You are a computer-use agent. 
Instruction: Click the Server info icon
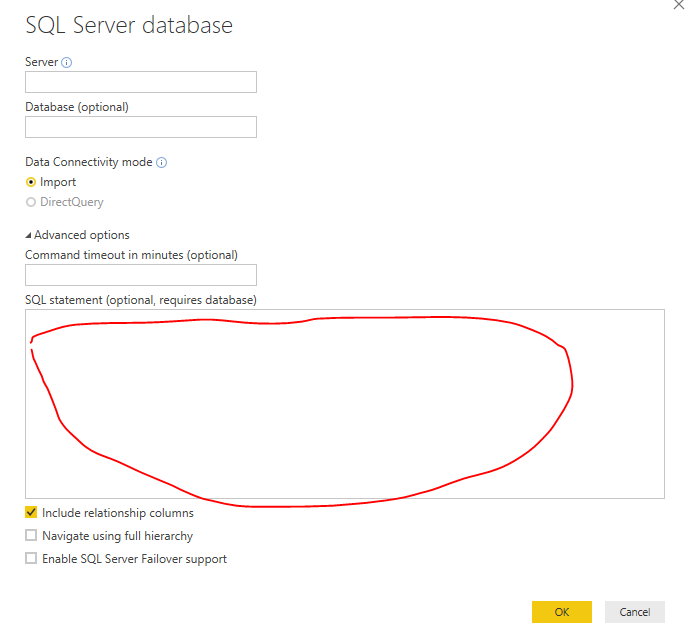67,63
